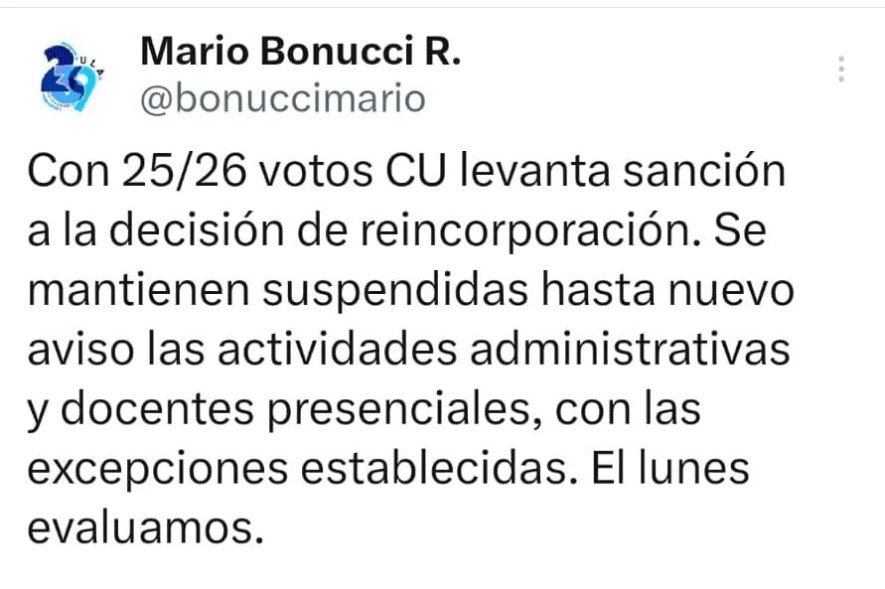Click the @bonuccimario handle
885x589 pixels.
(x=283, y=99)
